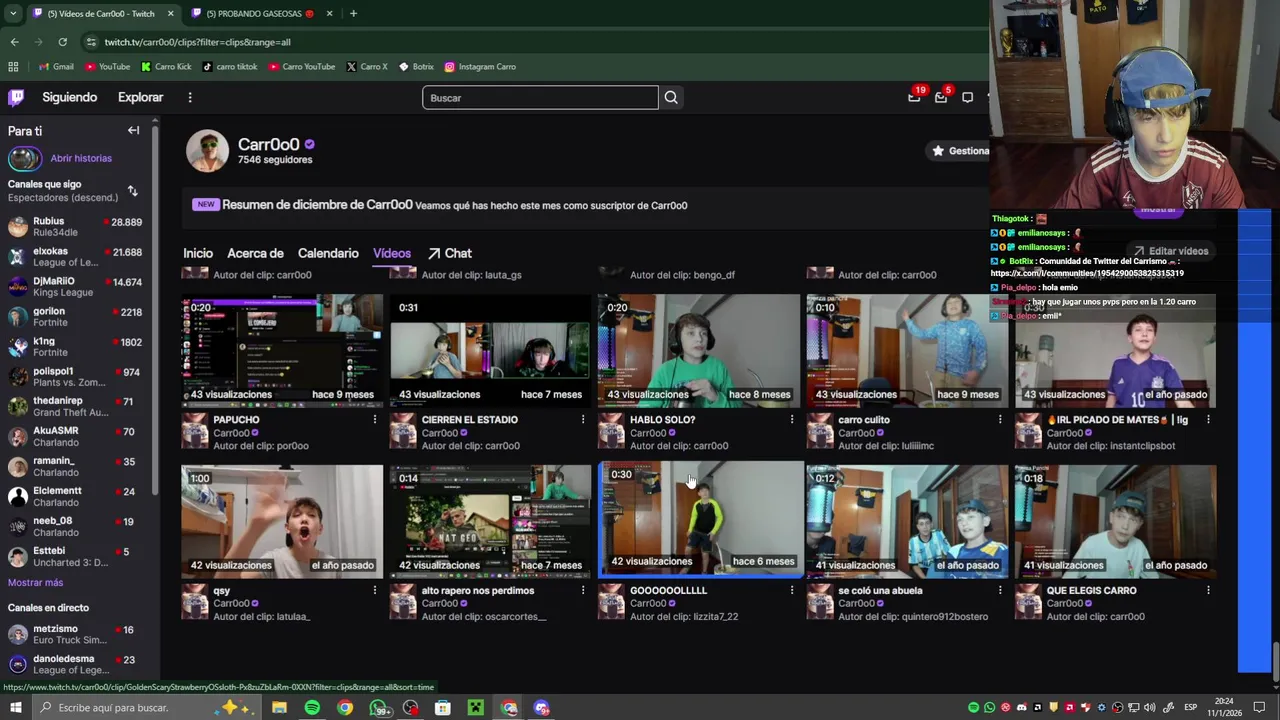Open Chrome apps grid in bookmarks bar
Image resolution: width=1280 pixels, height=720 pixels.
13,67
